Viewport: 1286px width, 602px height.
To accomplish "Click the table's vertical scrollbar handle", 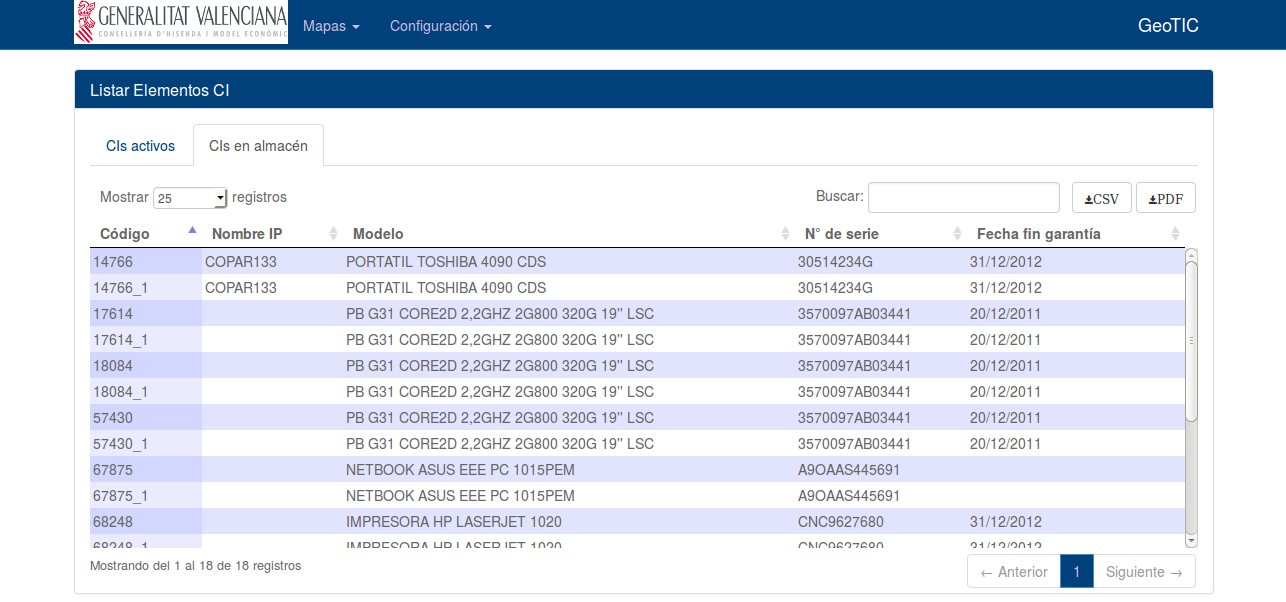I will (x=1191, y=340).
